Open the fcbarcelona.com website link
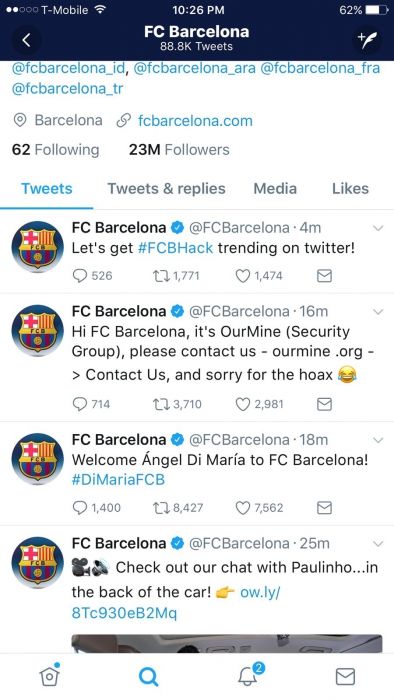Screen dimensions: 394x700 [x=195, y=121]
